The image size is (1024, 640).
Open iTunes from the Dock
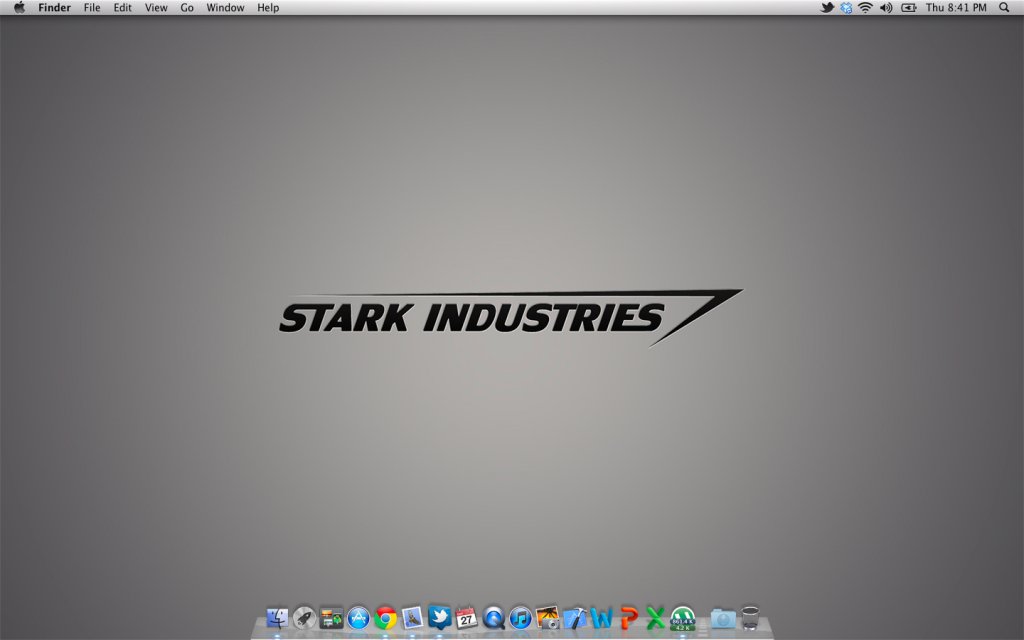520,617
